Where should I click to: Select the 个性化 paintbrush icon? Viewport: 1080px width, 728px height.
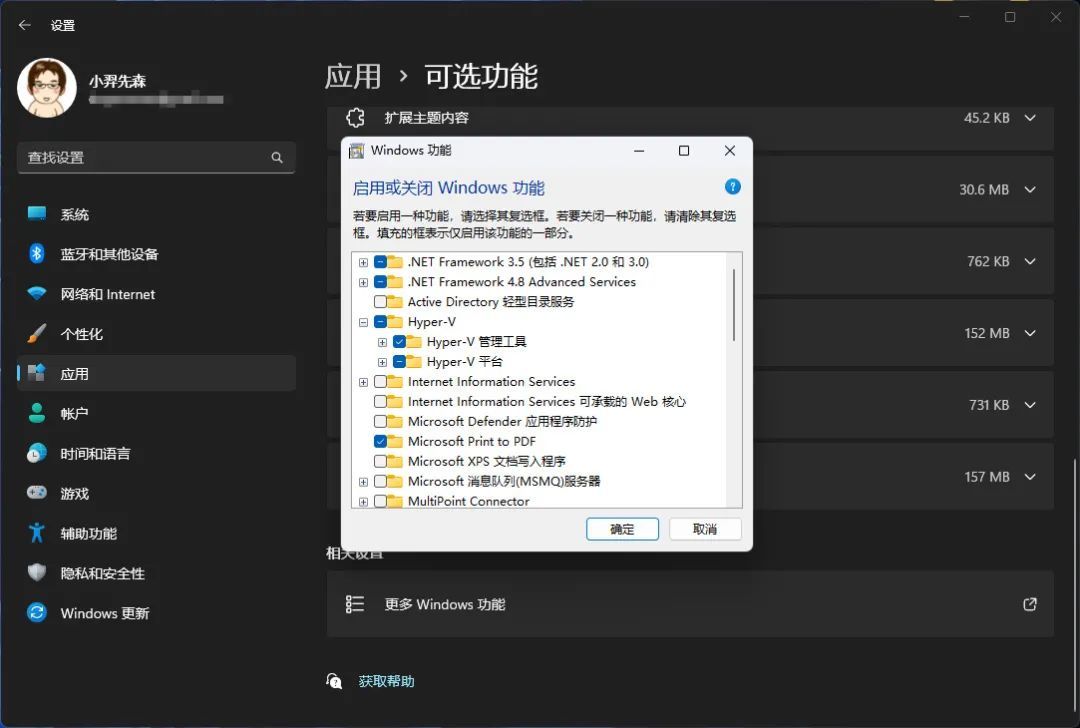[x=36, y=334]
